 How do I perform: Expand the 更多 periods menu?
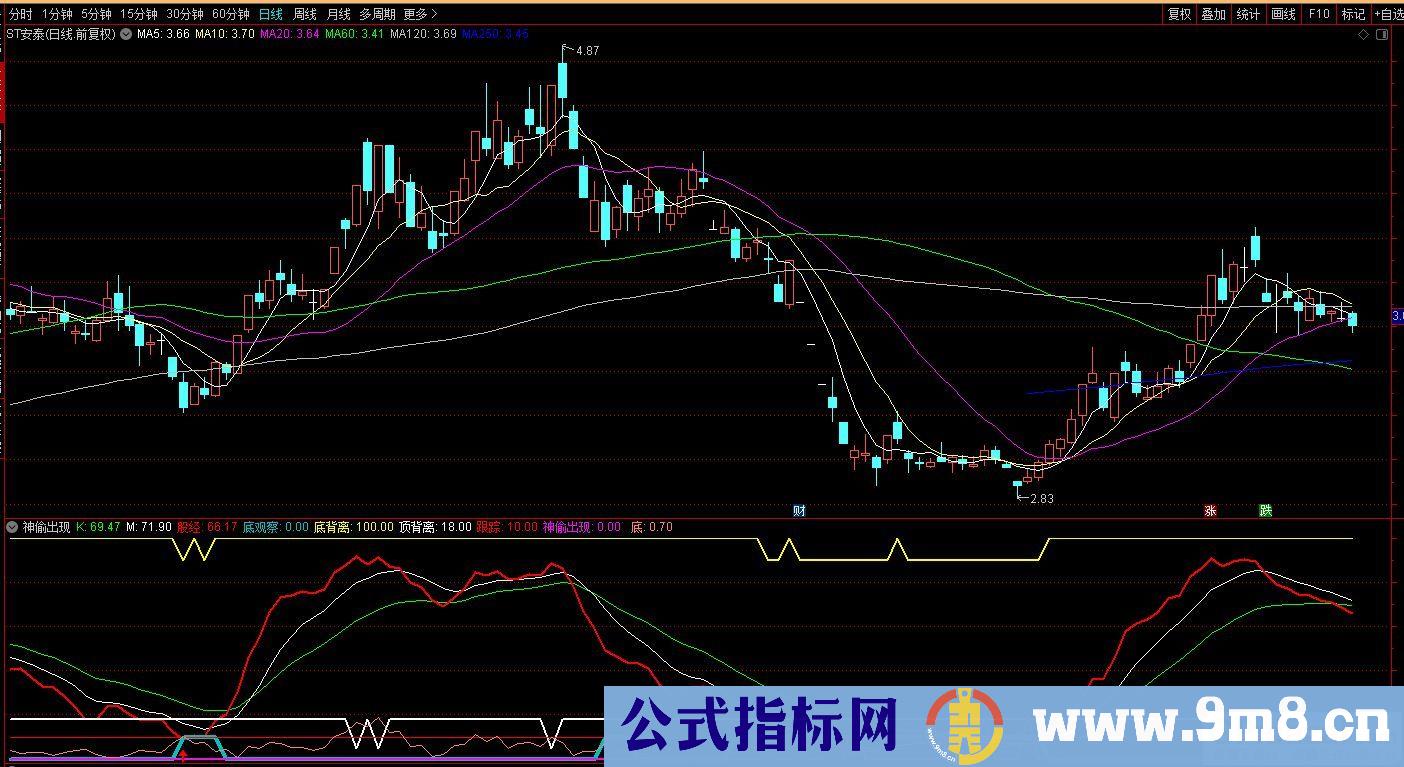point(420,14)
